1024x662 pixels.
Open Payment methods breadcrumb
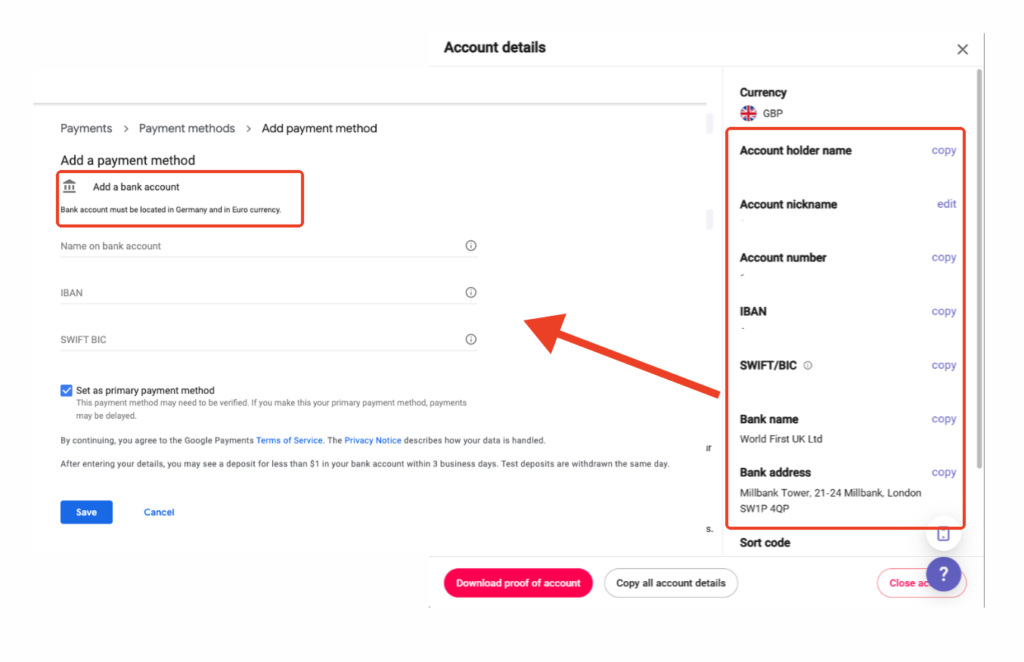pos(187,129)
